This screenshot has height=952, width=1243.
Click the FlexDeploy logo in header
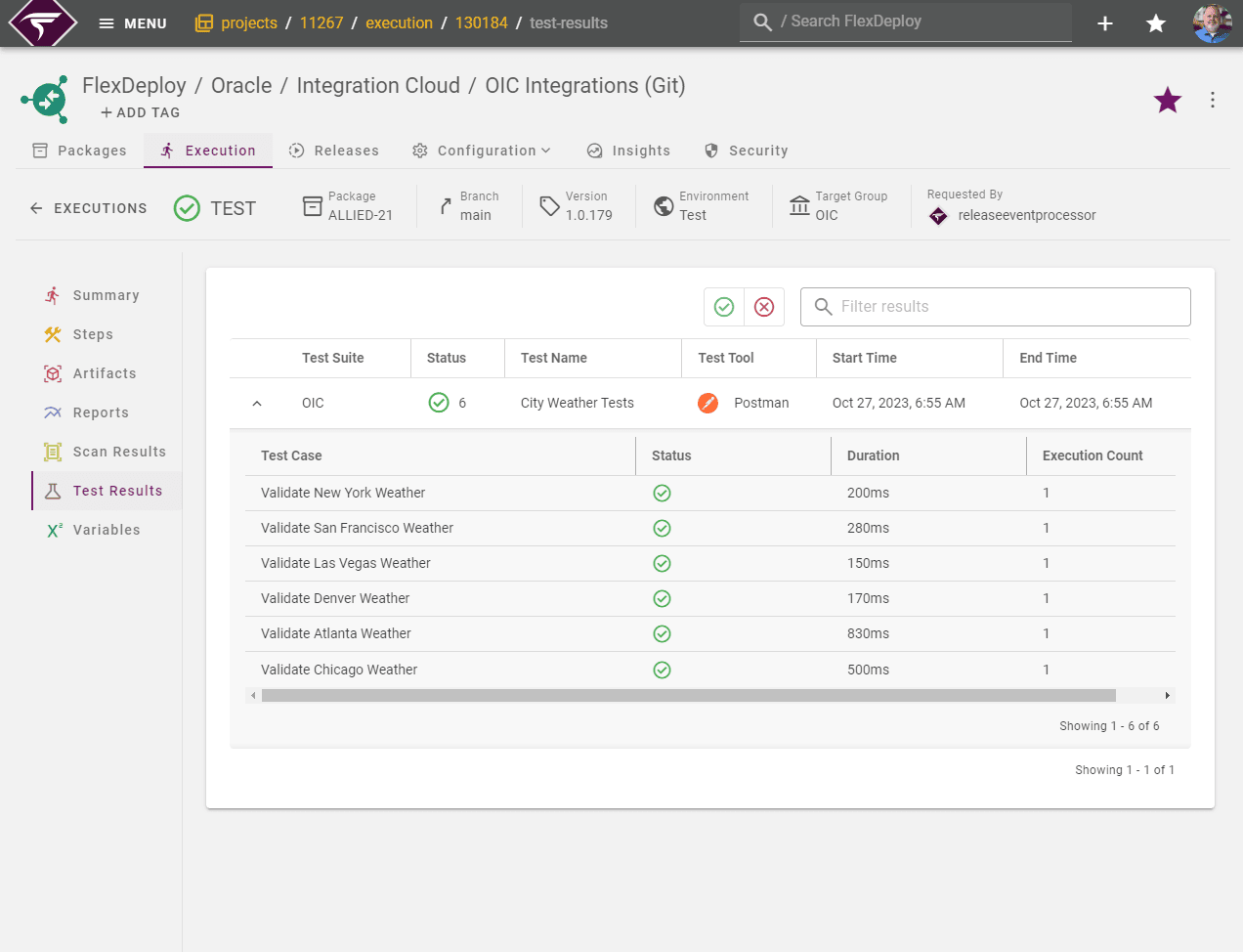[43, 22]
